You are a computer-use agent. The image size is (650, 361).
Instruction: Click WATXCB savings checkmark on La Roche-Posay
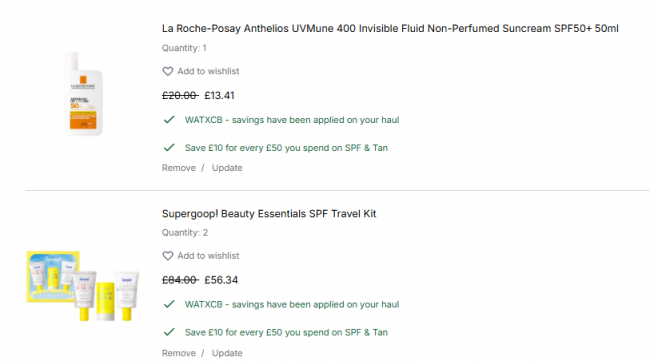click(x=169, y=120)
